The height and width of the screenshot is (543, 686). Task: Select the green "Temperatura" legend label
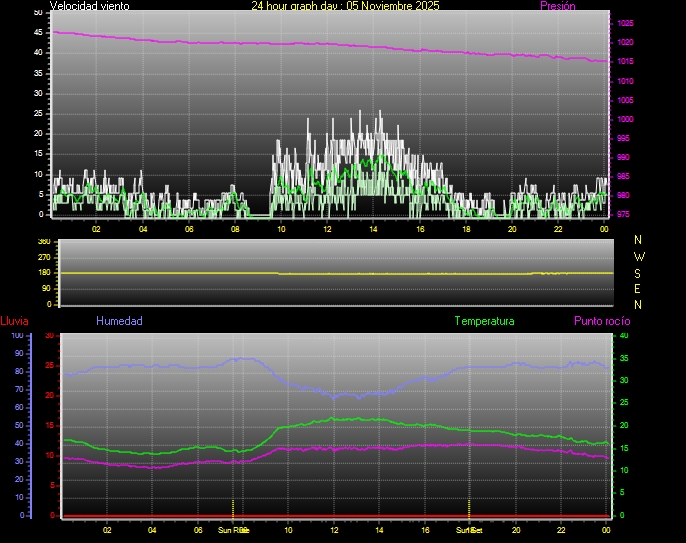coord(484,321)
